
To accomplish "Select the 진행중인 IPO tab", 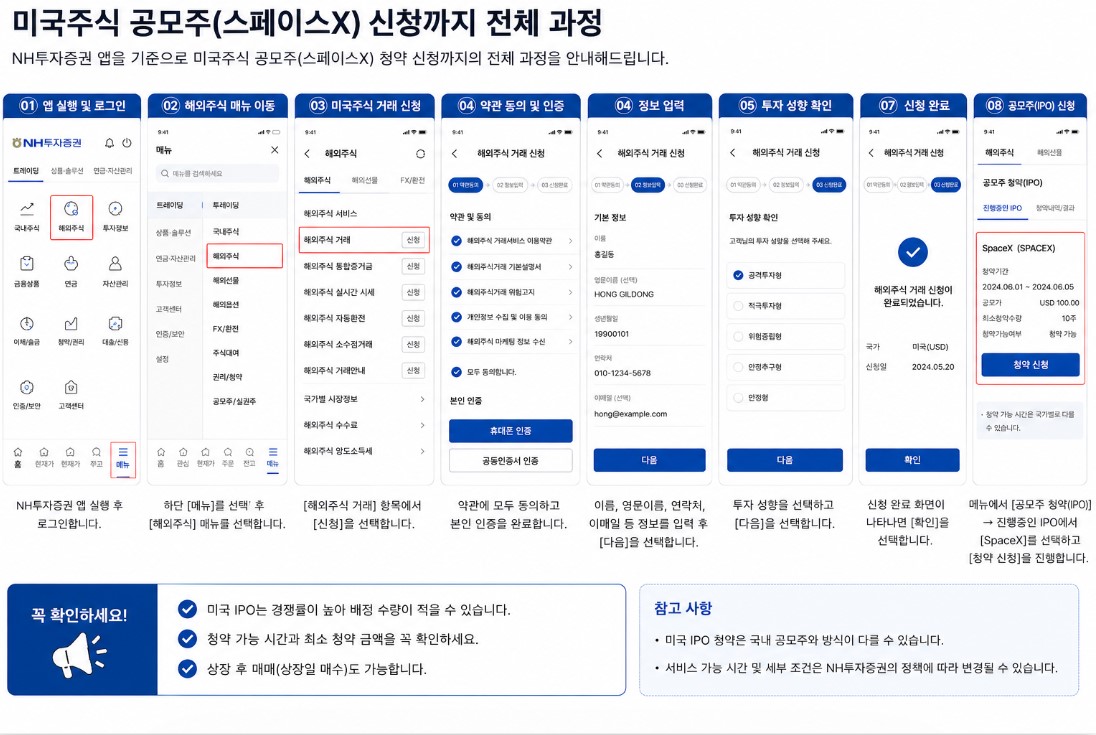I will (x=1002, y=208).
